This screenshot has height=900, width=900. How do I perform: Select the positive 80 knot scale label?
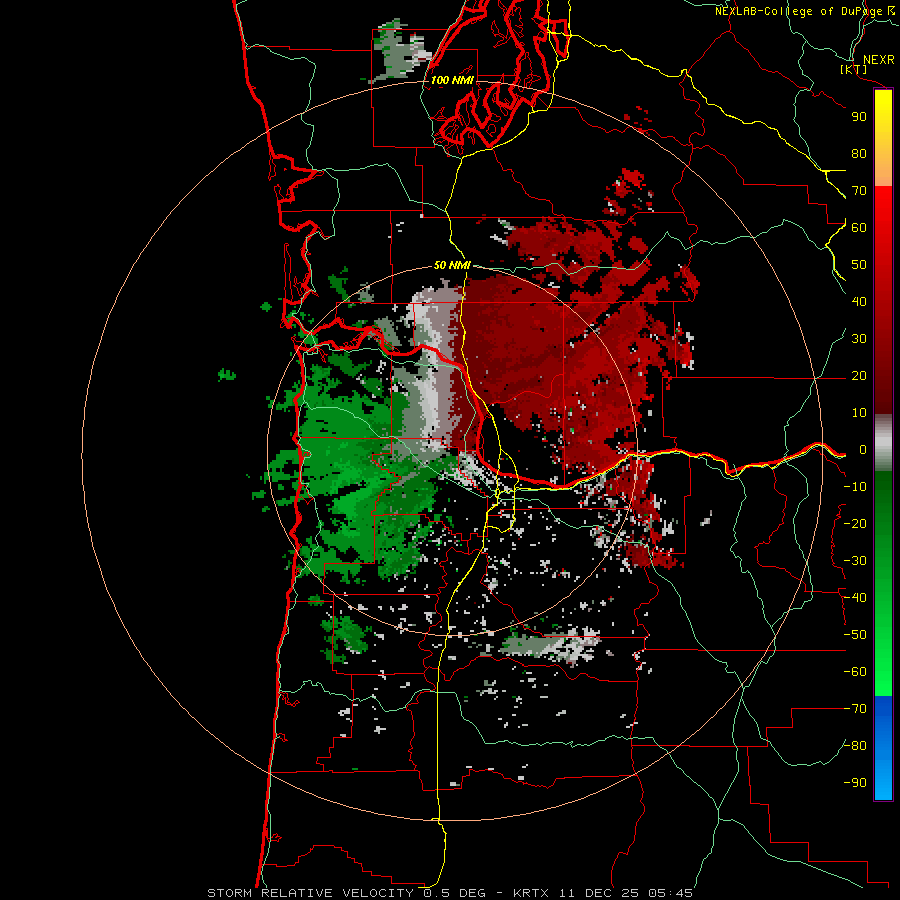point(859,153)
